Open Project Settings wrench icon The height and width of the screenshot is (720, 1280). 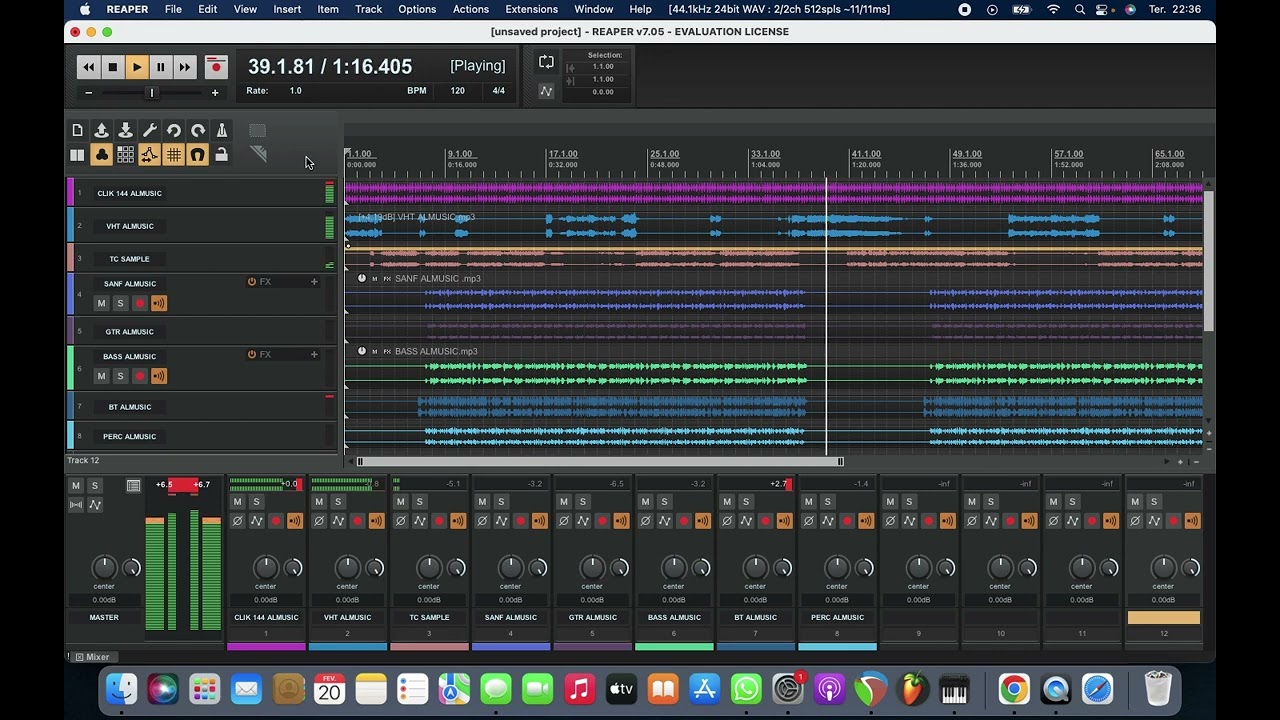point(149,130)
